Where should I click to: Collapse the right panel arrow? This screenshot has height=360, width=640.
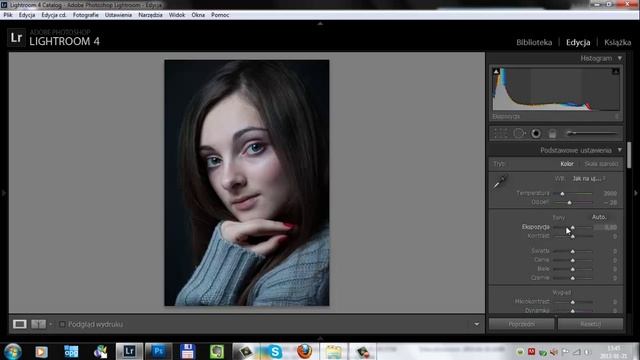coord(636,193)
